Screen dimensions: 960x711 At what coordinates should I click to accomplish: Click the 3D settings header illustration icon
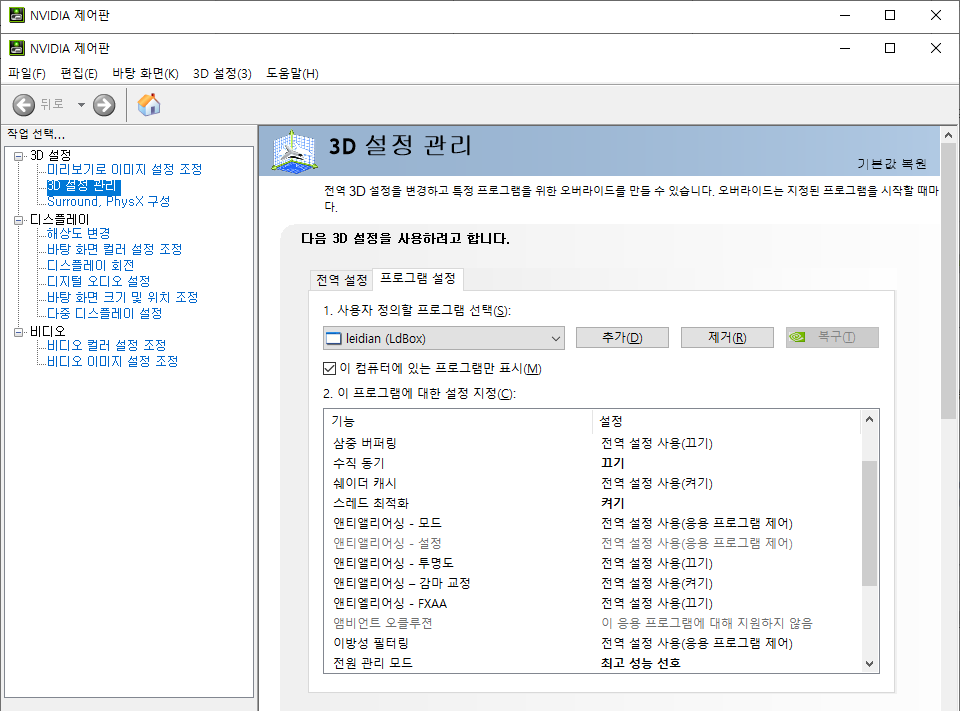pyautogui.click(x=294, y=150)
